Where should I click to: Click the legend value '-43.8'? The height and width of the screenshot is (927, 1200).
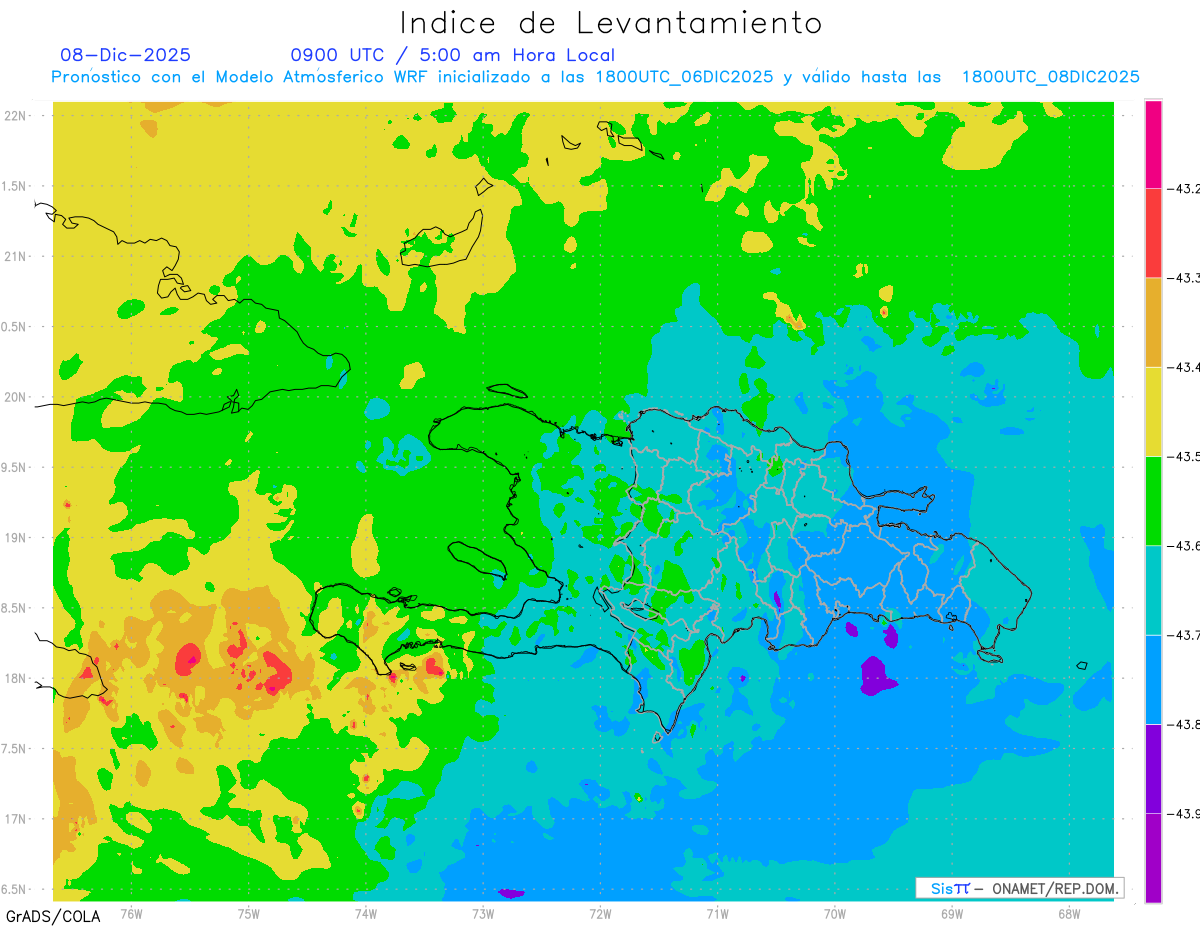[1184, 724]
